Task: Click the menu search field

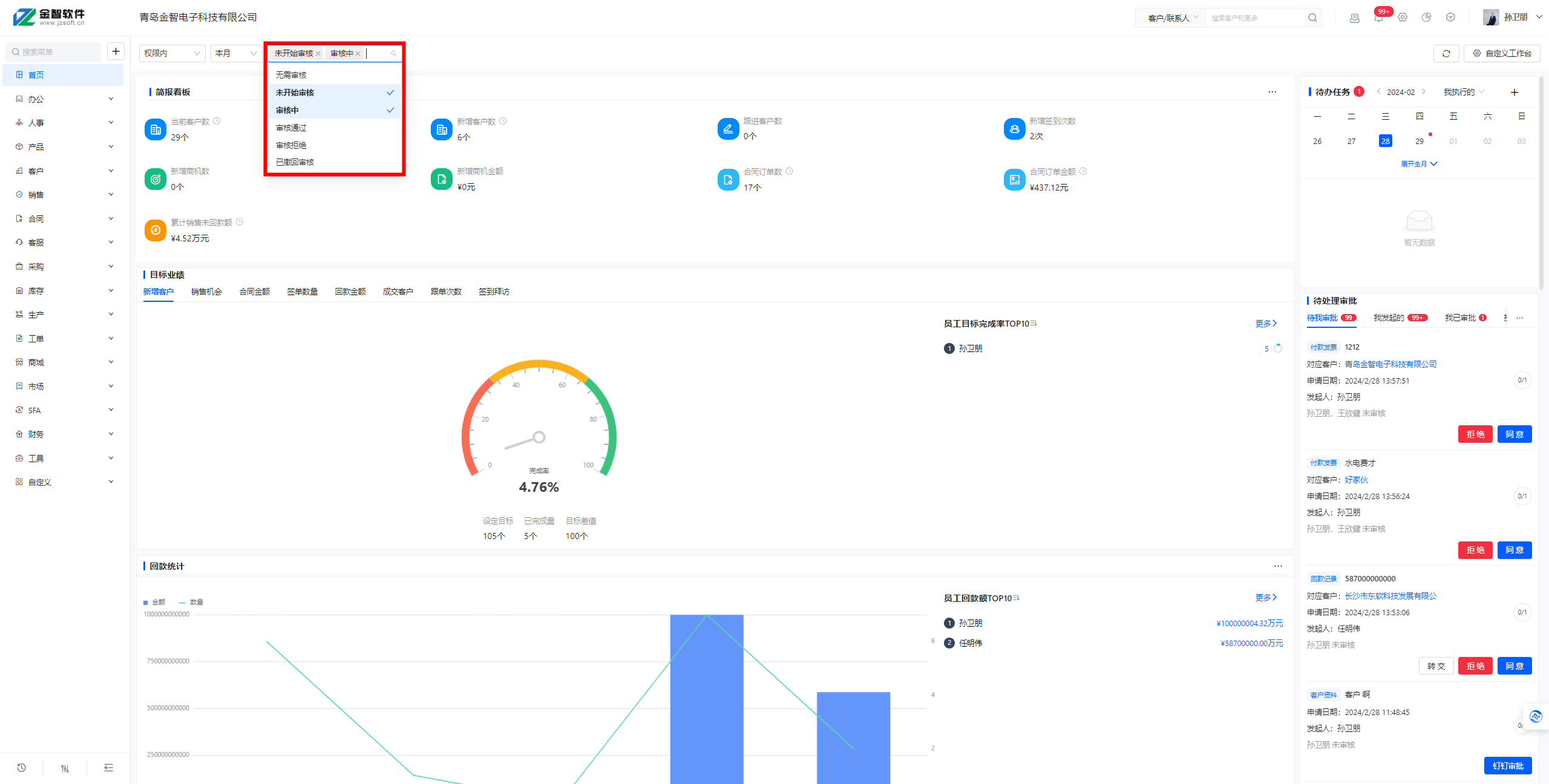Action: 54,51
